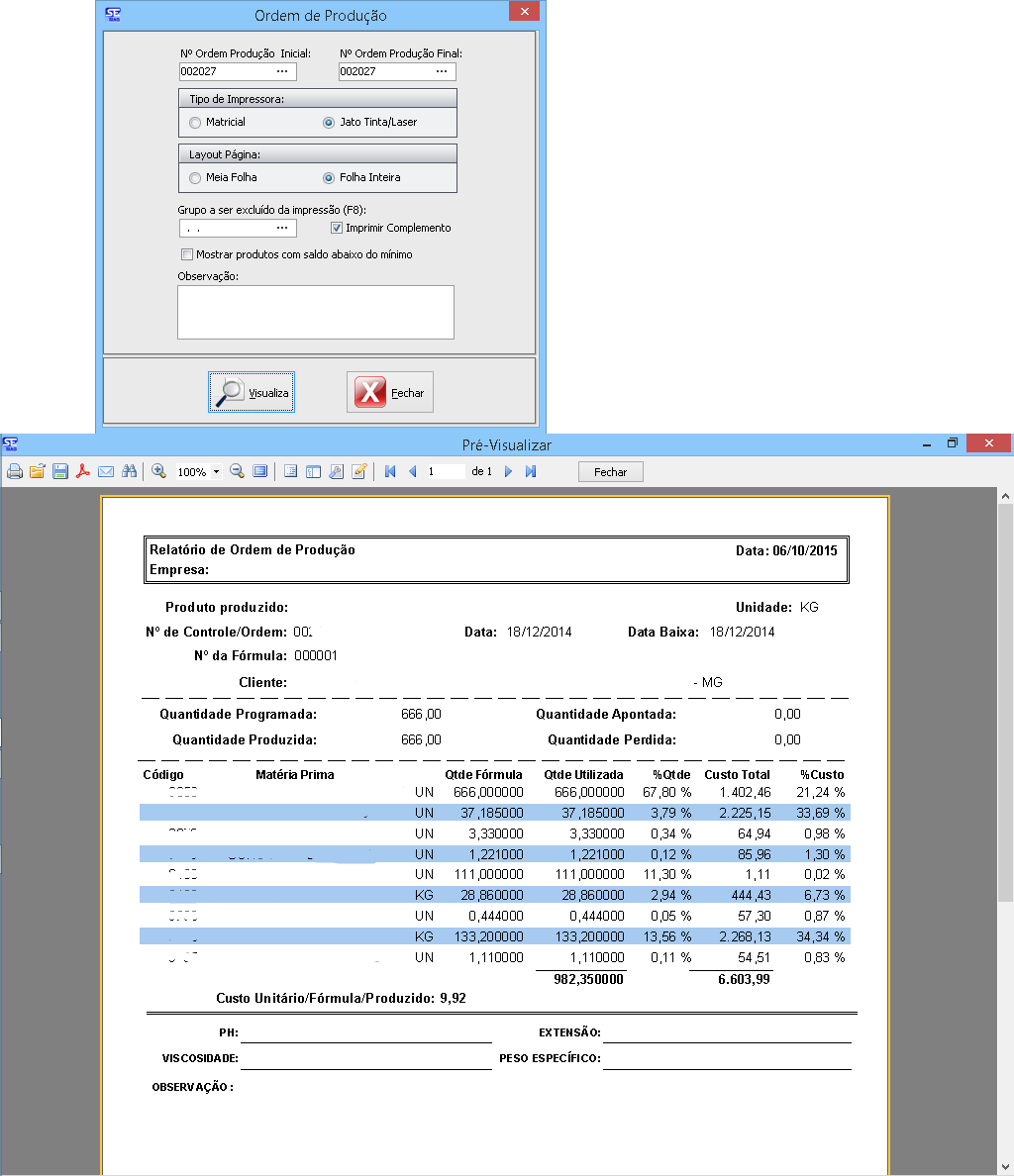Zoom in with the magnifier plus icon

tap(158, 472)
